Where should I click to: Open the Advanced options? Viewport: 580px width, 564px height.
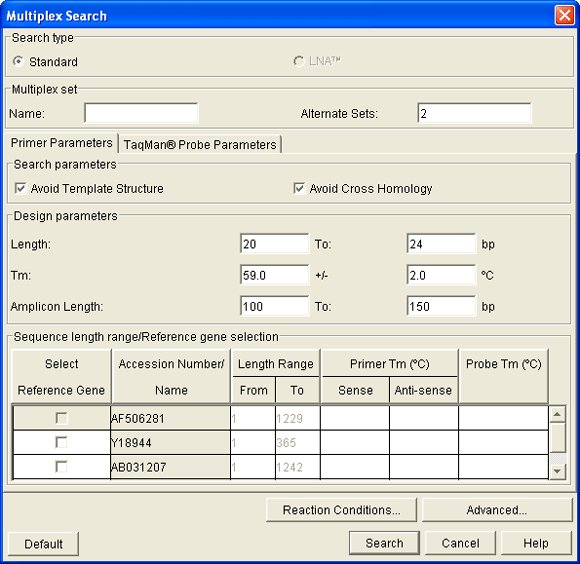click(497, 510)
